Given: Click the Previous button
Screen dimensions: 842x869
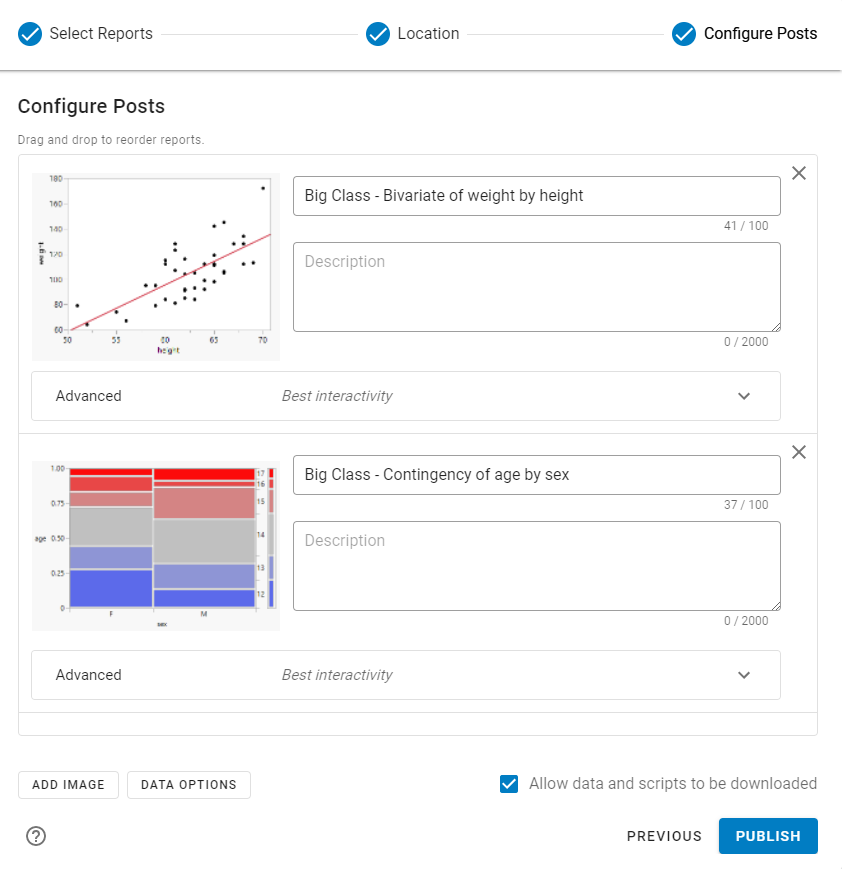Looking at the screenshot, I should (x=664, y=836).
